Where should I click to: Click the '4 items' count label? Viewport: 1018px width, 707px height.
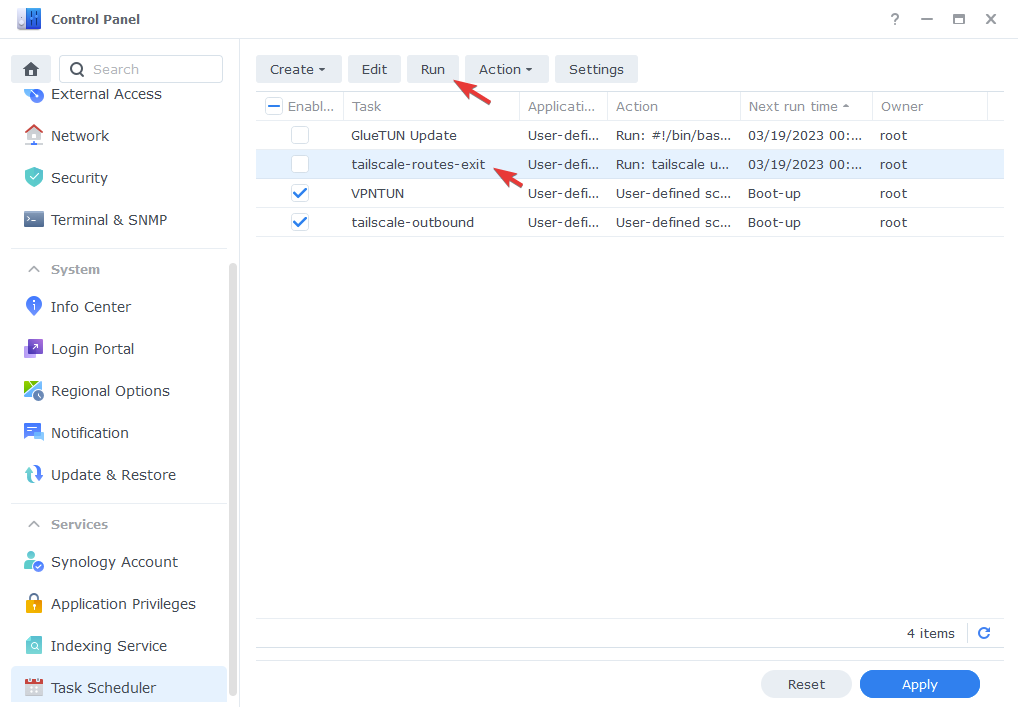[930, 633]
